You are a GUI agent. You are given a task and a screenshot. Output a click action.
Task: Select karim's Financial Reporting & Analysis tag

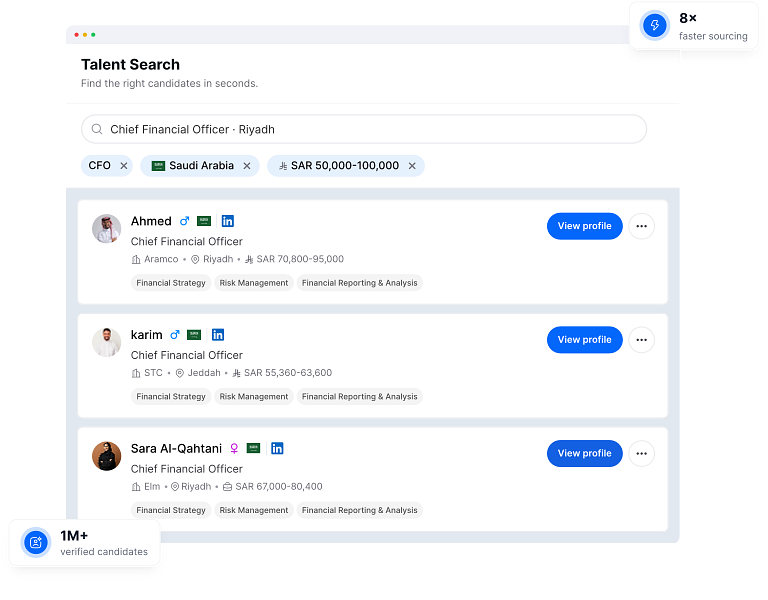point(360,396)
